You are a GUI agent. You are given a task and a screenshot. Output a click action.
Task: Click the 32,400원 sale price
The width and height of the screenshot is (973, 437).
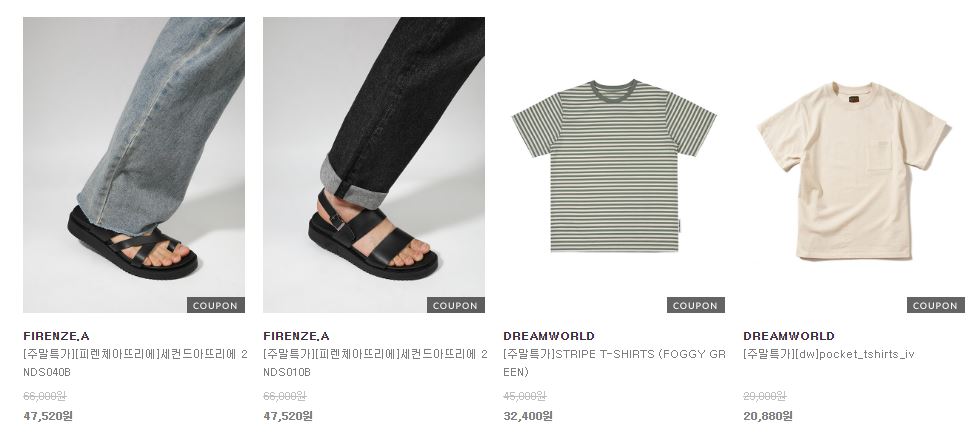[528, 416]
